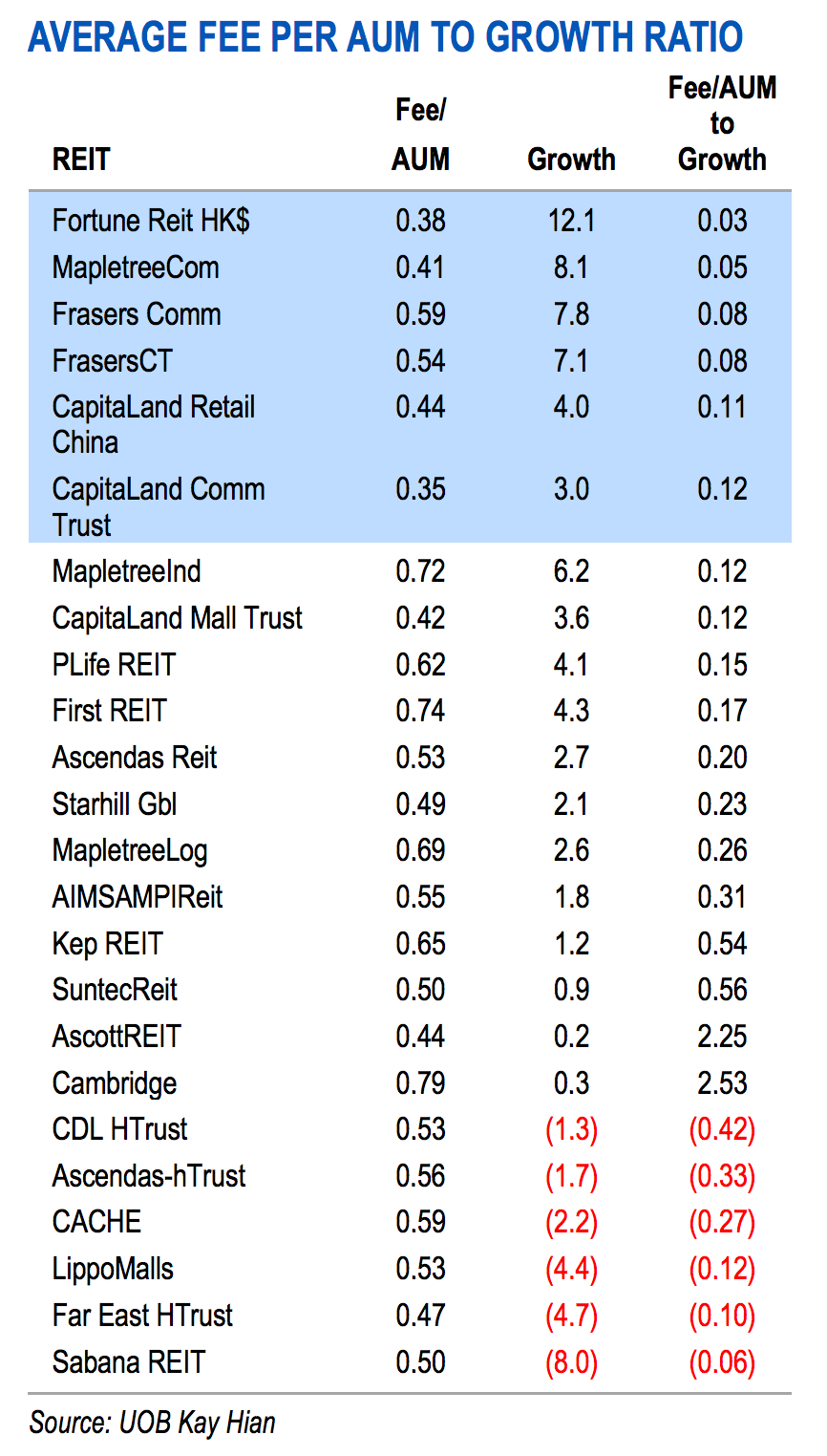Screen dimensions: 827x1456
Task: Select First REIT fee value 0.74
Action: point(420,711)
